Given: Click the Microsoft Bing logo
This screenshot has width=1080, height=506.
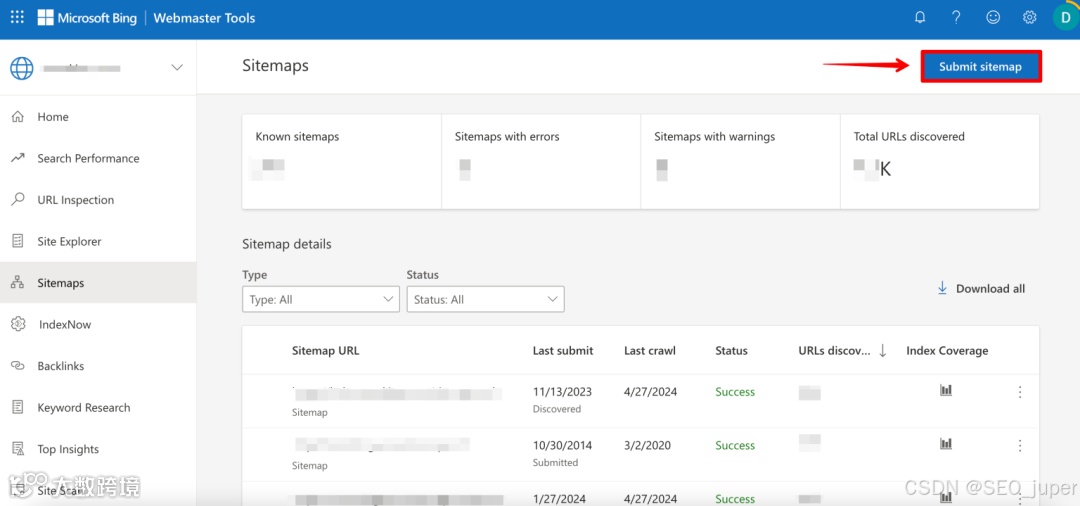Looking at the screenshot, I should (87, 18).
